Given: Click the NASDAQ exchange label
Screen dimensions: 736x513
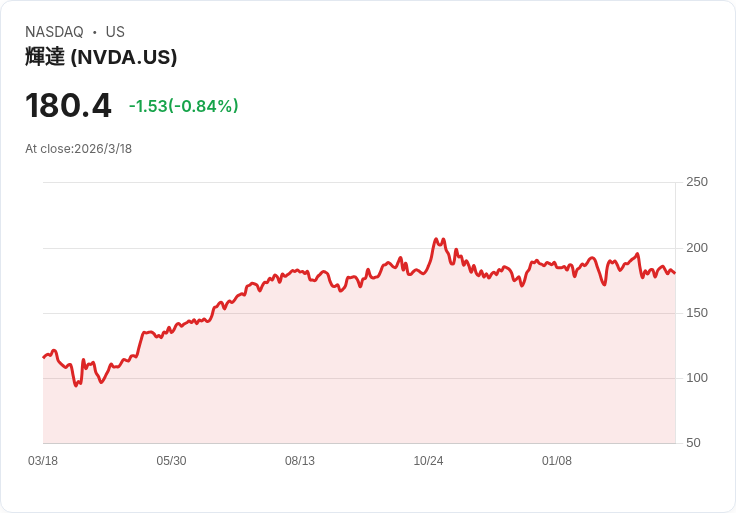Looking at the screenshot, I should point(54,32).
